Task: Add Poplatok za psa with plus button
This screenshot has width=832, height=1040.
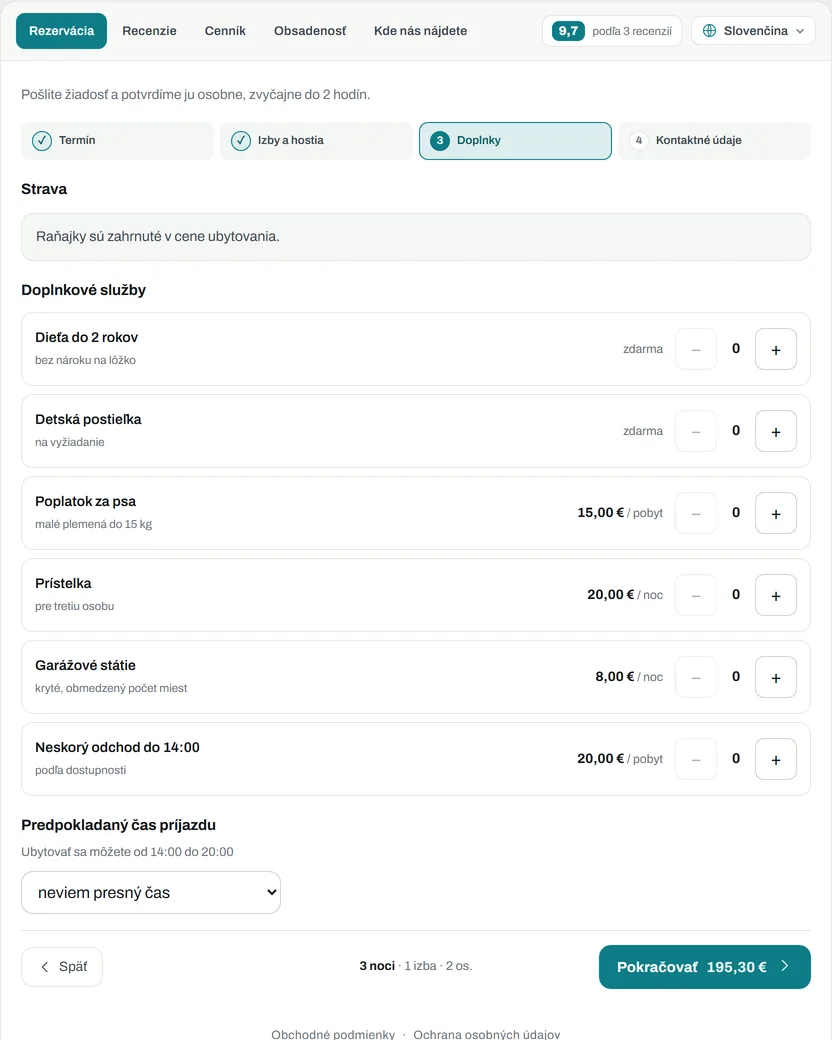Action: pos(776,513)
